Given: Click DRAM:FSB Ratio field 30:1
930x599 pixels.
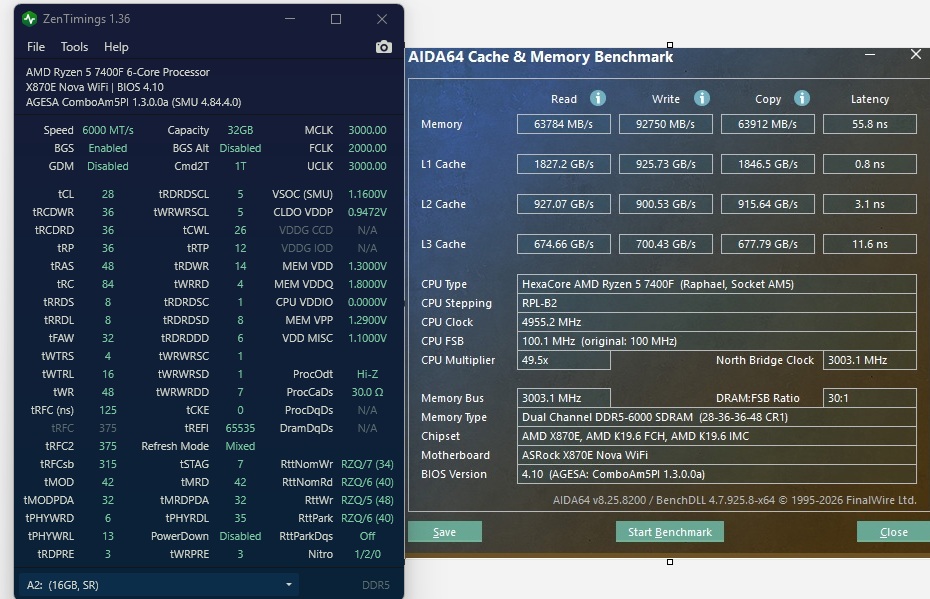Looking at the screenshot, I should coord(870,398).
